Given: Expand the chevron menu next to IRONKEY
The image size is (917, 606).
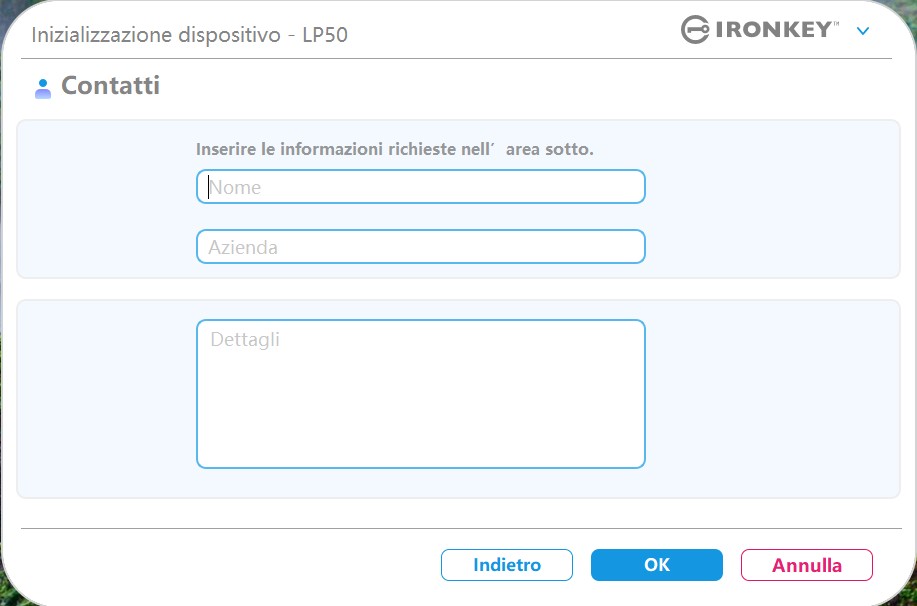Looking at the screenshot, I should [x=863, y=31].
